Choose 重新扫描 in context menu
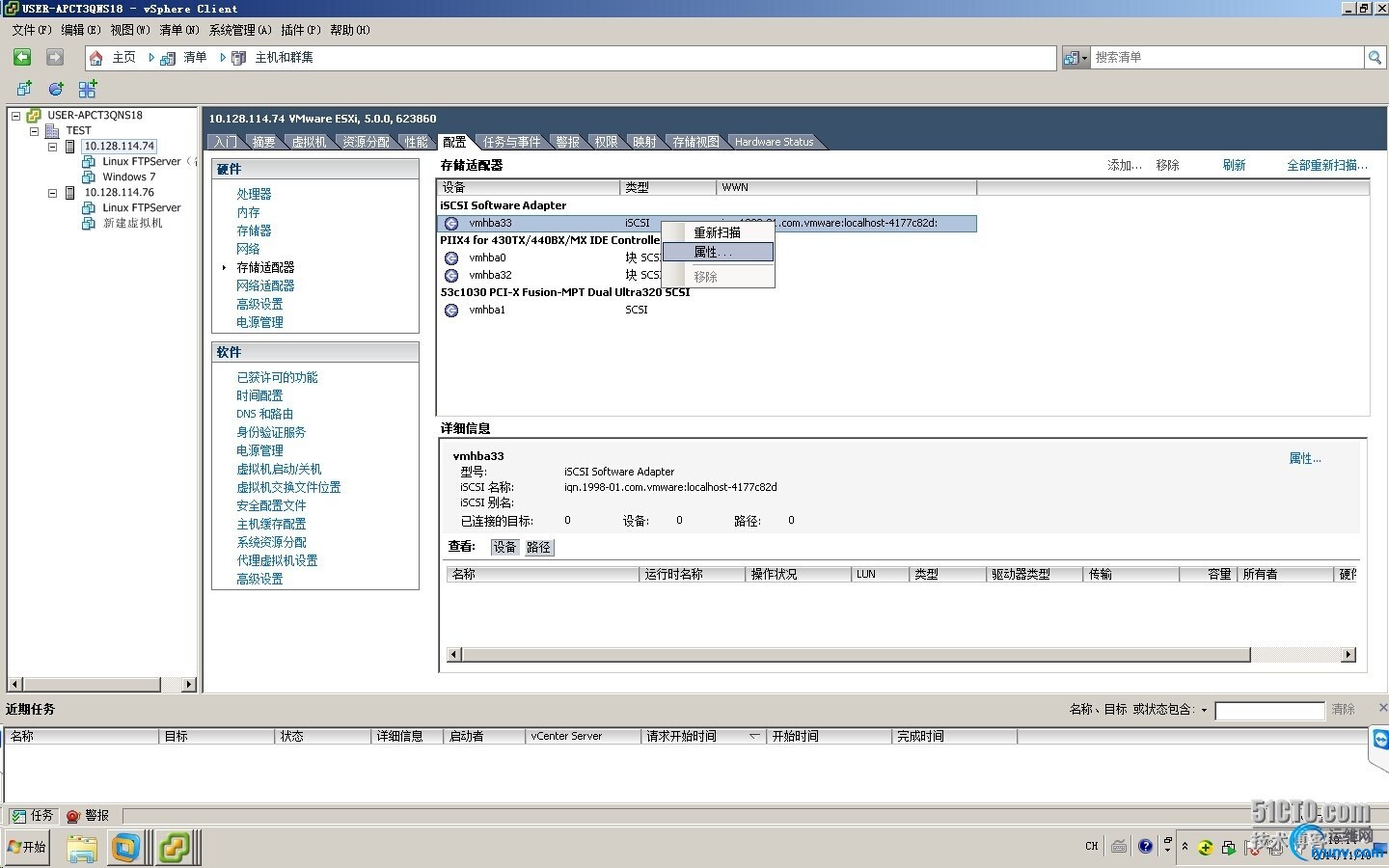Viewport: 1389px width, 868px height. click(x=718, y=232)
